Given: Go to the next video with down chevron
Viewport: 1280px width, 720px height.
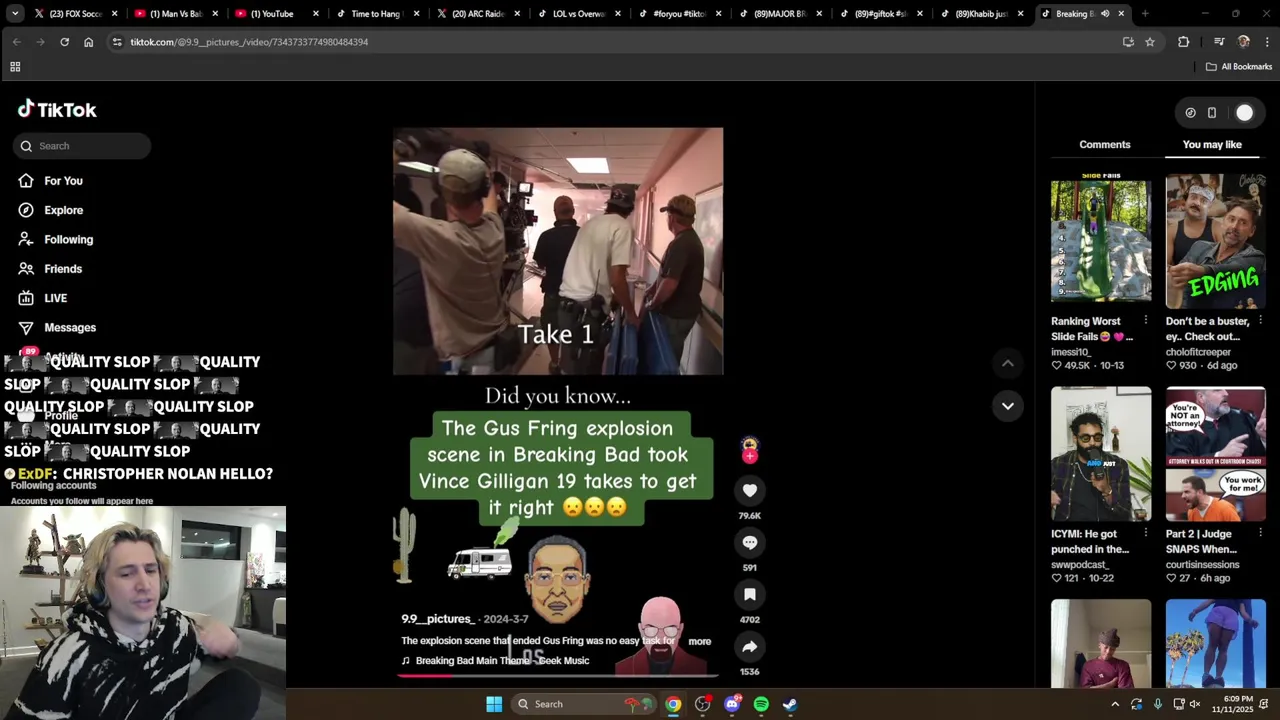Looking at the screenshot, I should click(1008, 406).
